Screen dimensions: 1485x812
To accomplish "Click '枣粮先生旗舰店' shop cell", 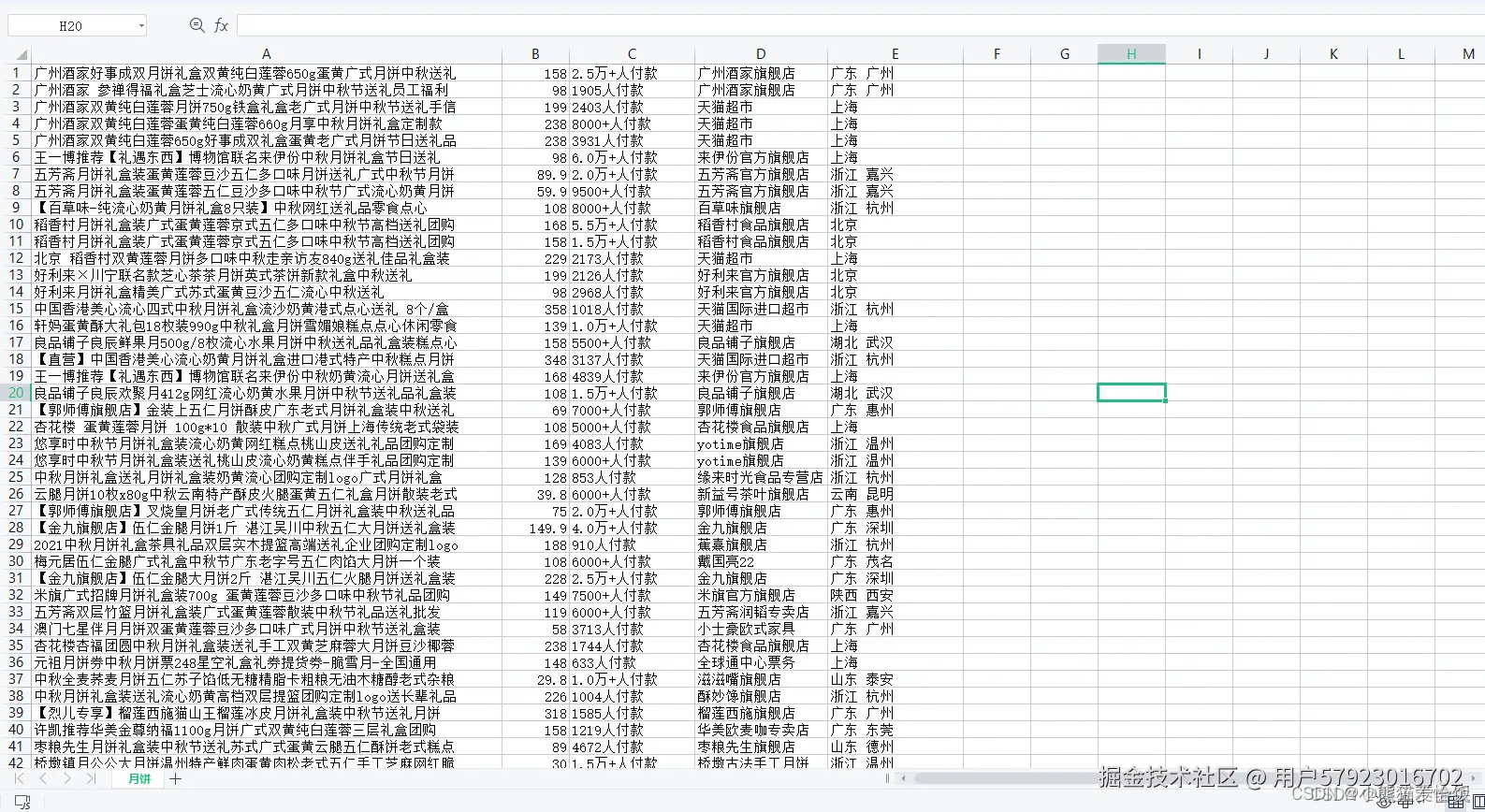I will (761, 747).
